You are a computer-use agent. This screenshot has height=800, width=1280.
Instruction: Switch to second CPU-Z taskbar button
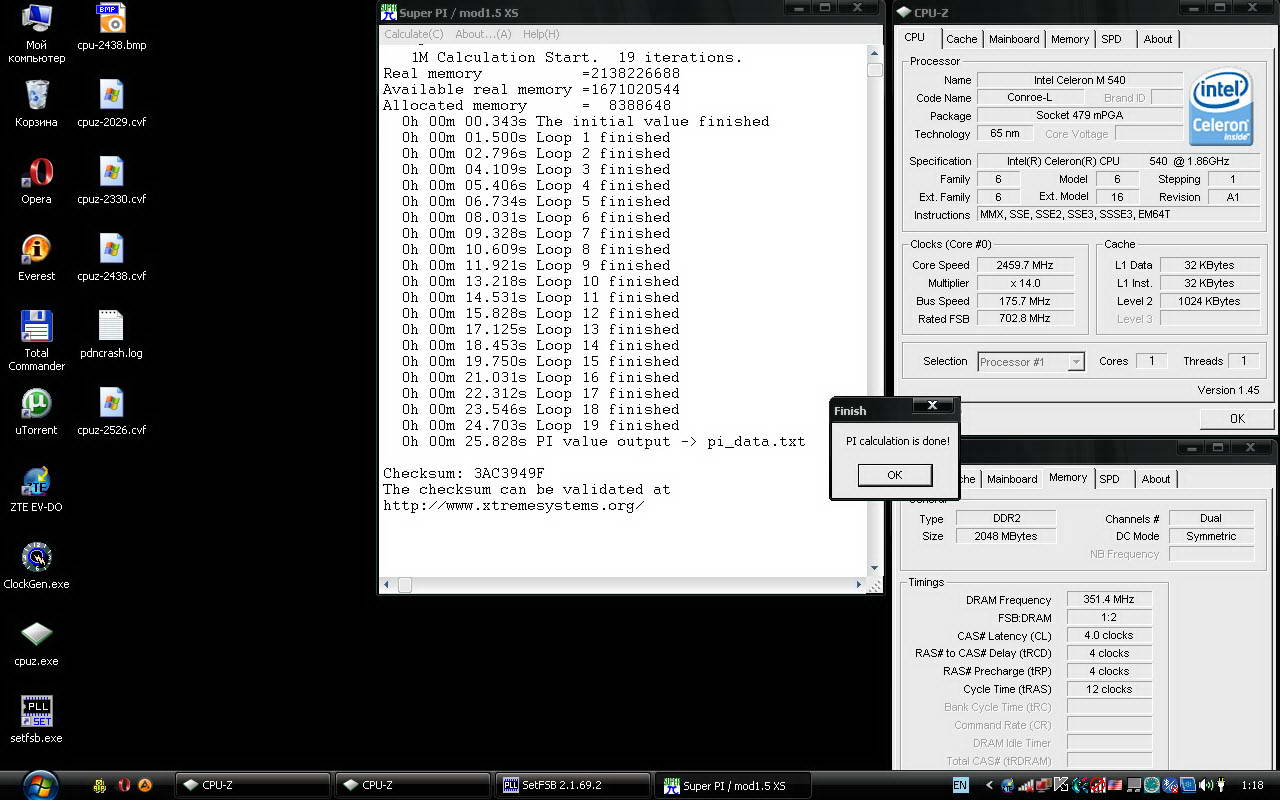413,786
